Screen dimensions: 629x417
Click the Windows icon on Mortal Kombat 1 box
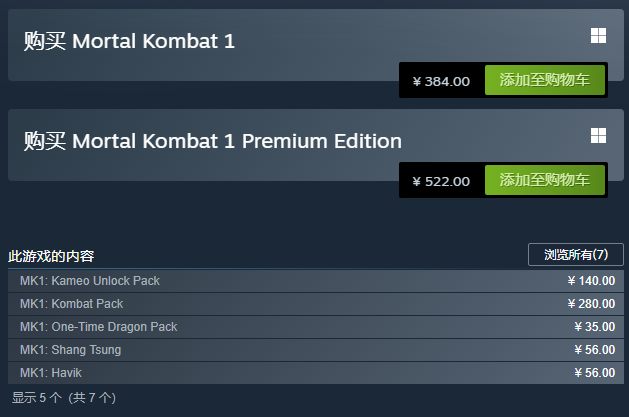click(x=598, y=36)
